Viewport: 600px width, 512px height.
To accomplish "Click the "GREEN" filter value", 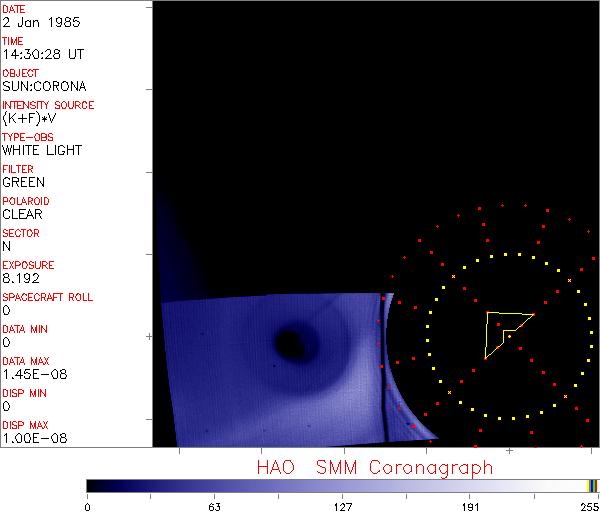I will point(23,182).
